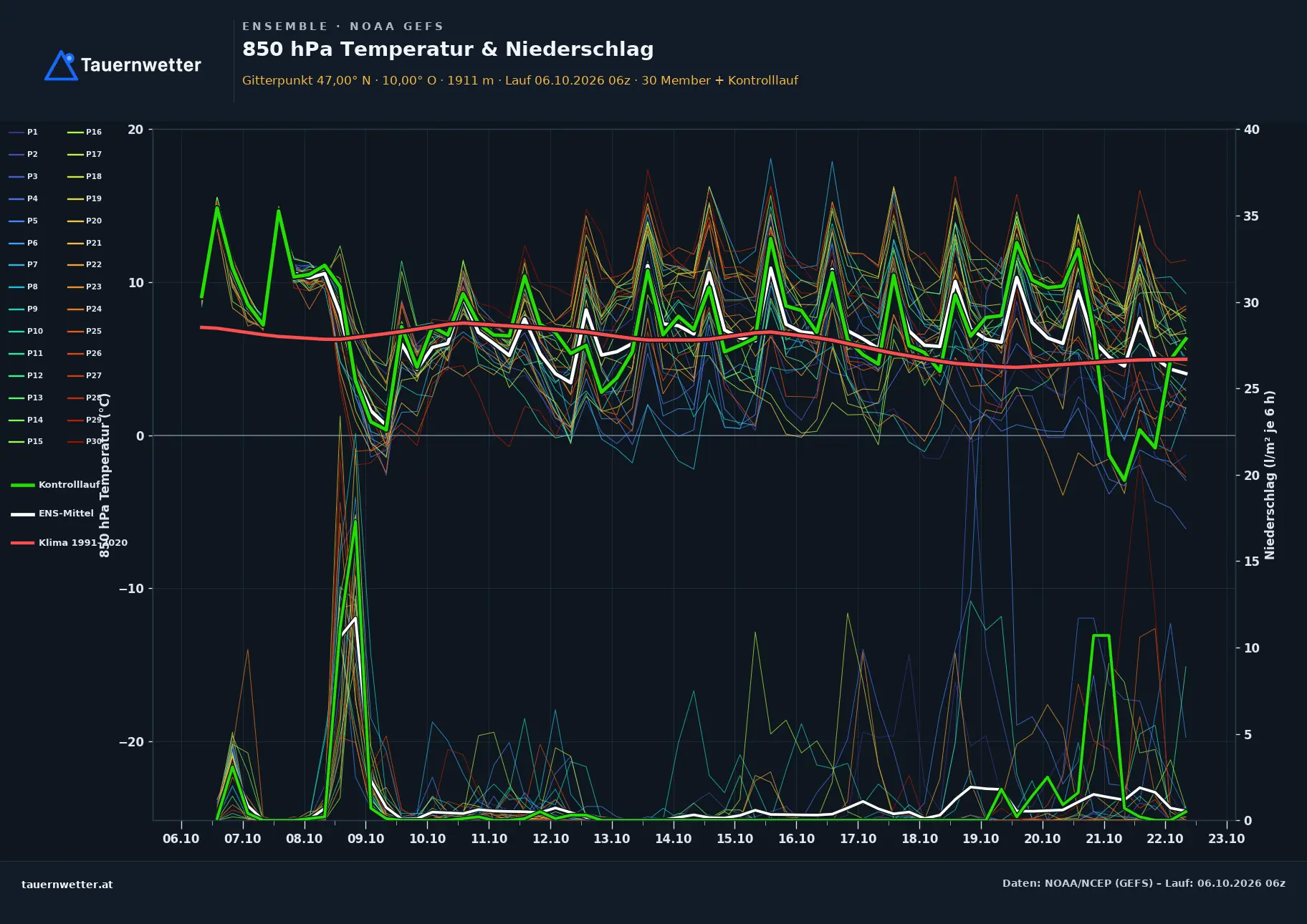Select the P15 legend entry
This screenshot has height=924, width=1307.
[26, 441]
